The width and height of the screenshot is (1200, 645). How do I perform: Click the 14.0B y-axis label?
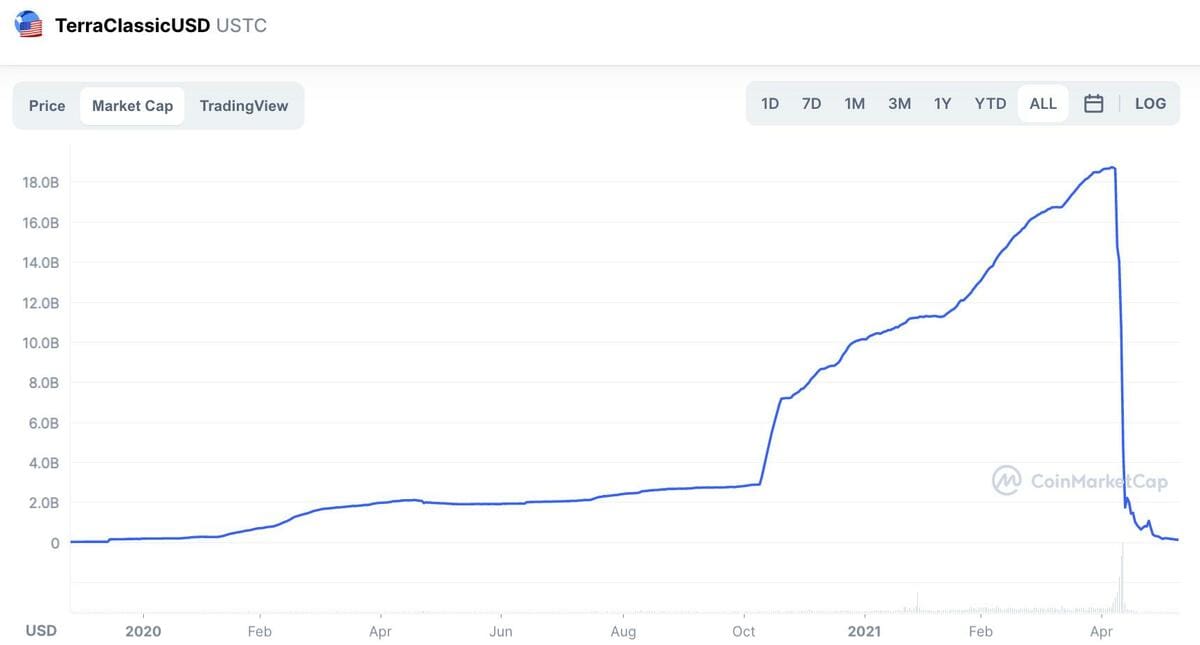click(40, 262)
